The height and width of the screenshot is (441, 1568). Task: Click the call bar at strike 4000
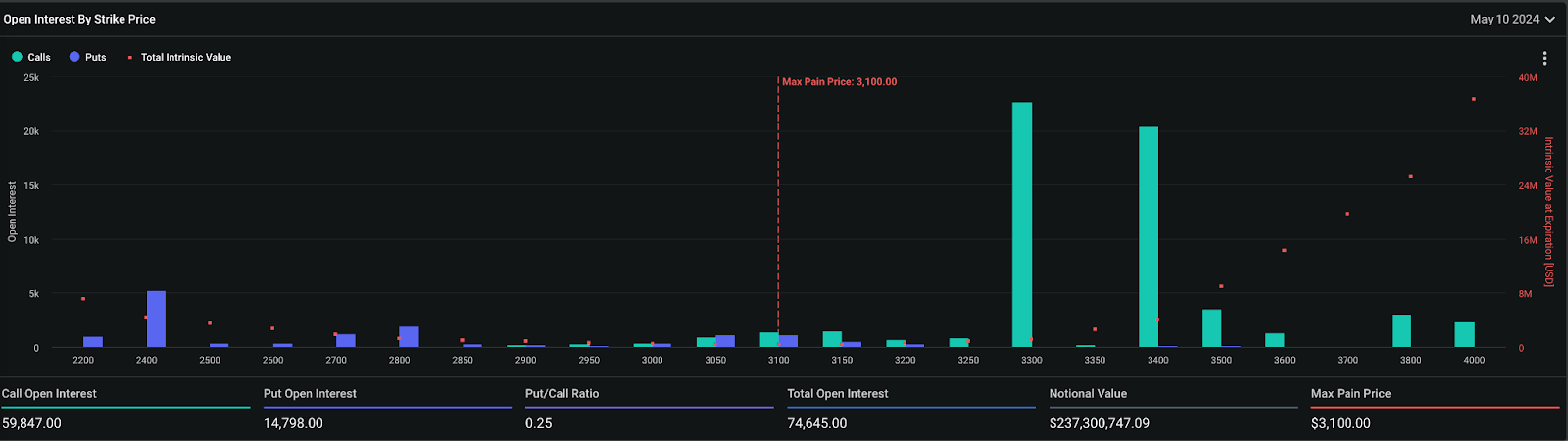[1464, 334]
